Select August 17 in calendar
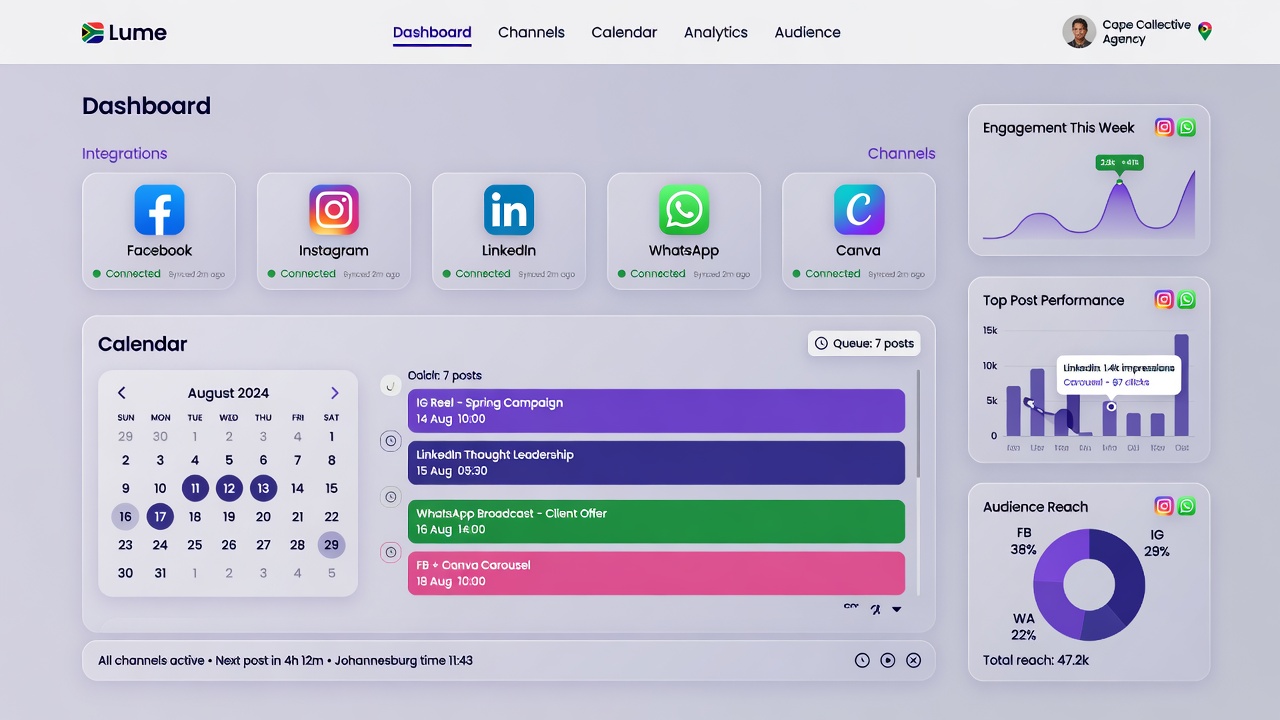Image resolution: width=1280 pixels, height=720 pixels. click(x=160, y=517)
